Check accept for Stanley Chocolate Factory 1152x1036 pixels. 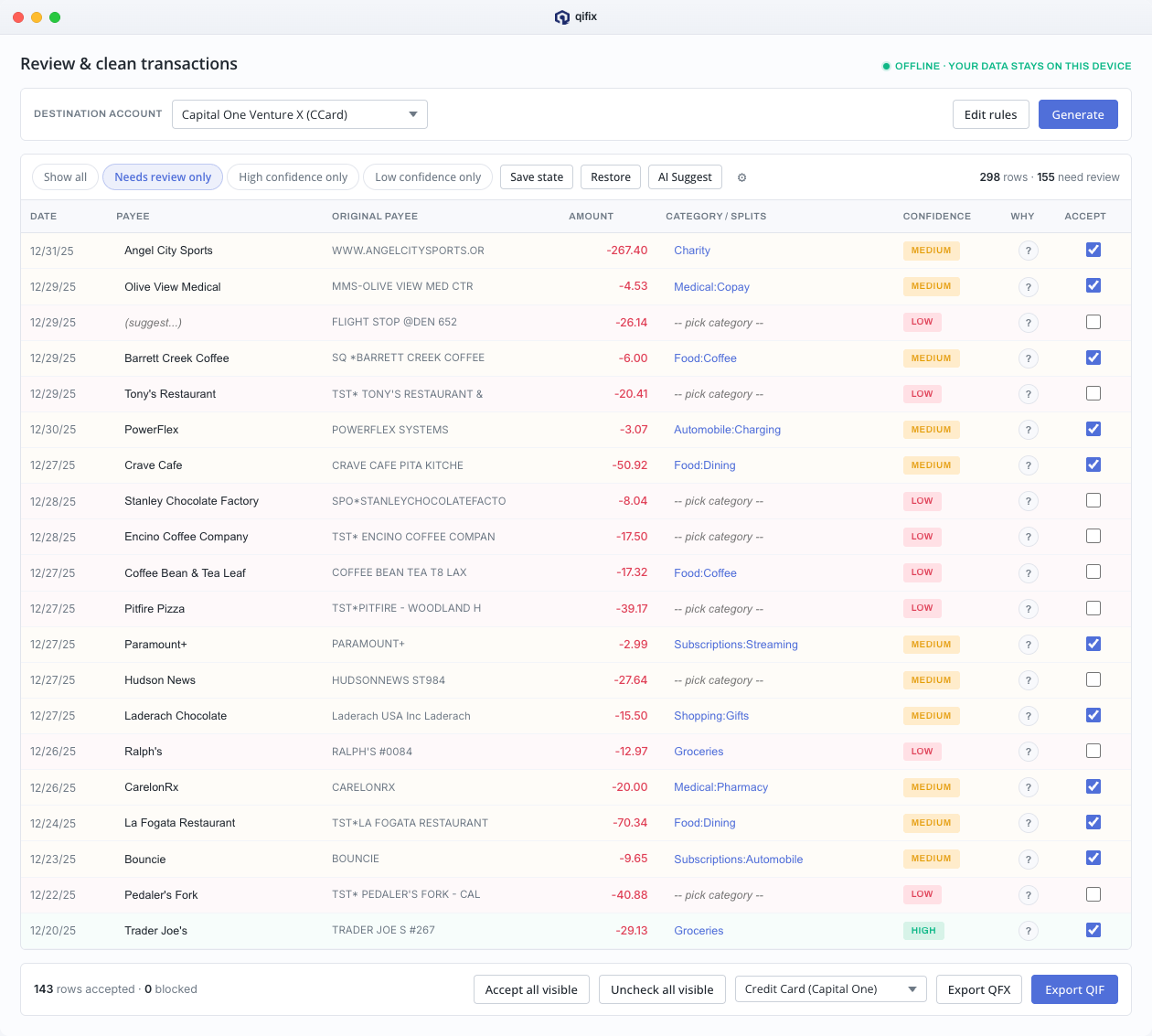point(1093,500)
